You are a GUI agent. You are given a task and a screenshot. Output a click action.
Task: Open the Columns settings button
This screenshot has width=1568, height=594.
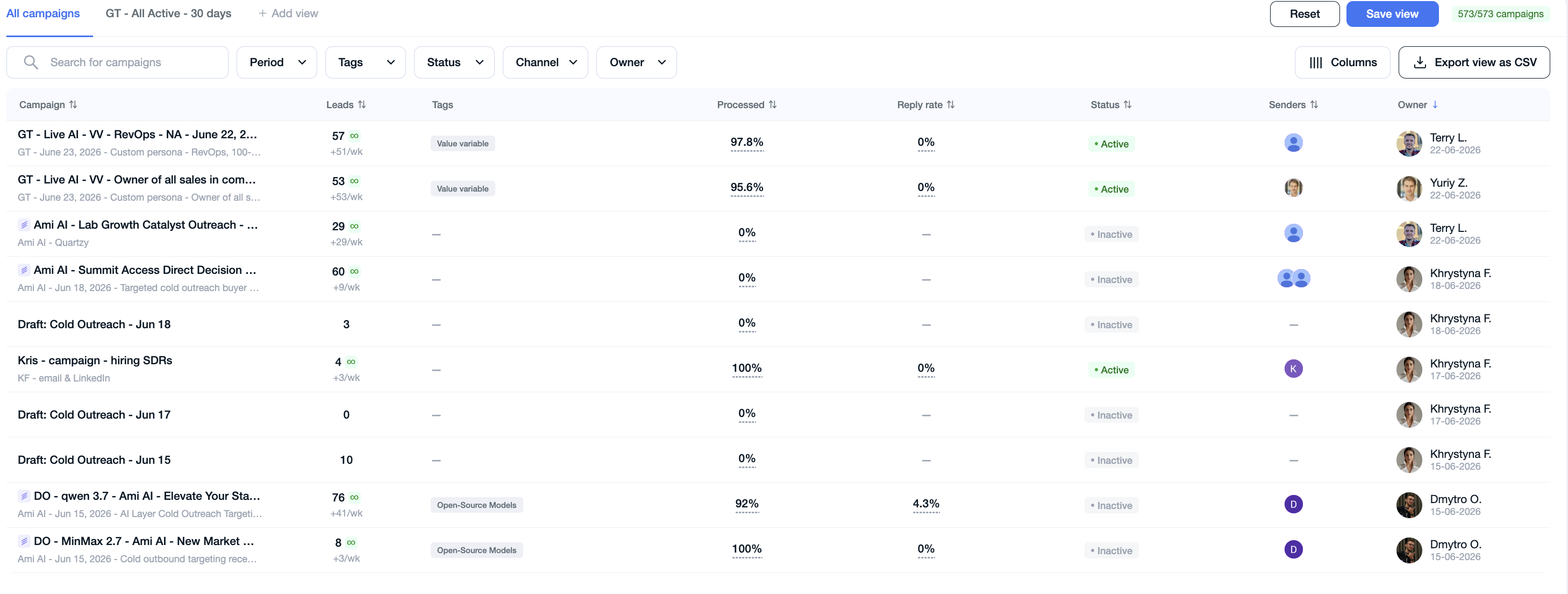pos(1342,62)
